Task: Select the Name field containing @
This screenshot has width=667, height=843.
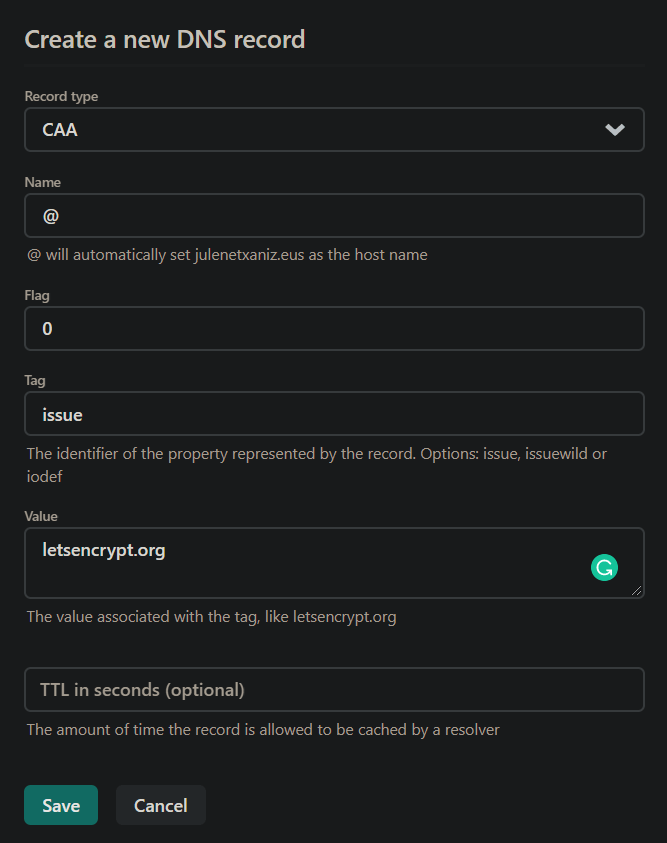Action: click(334, 215)
